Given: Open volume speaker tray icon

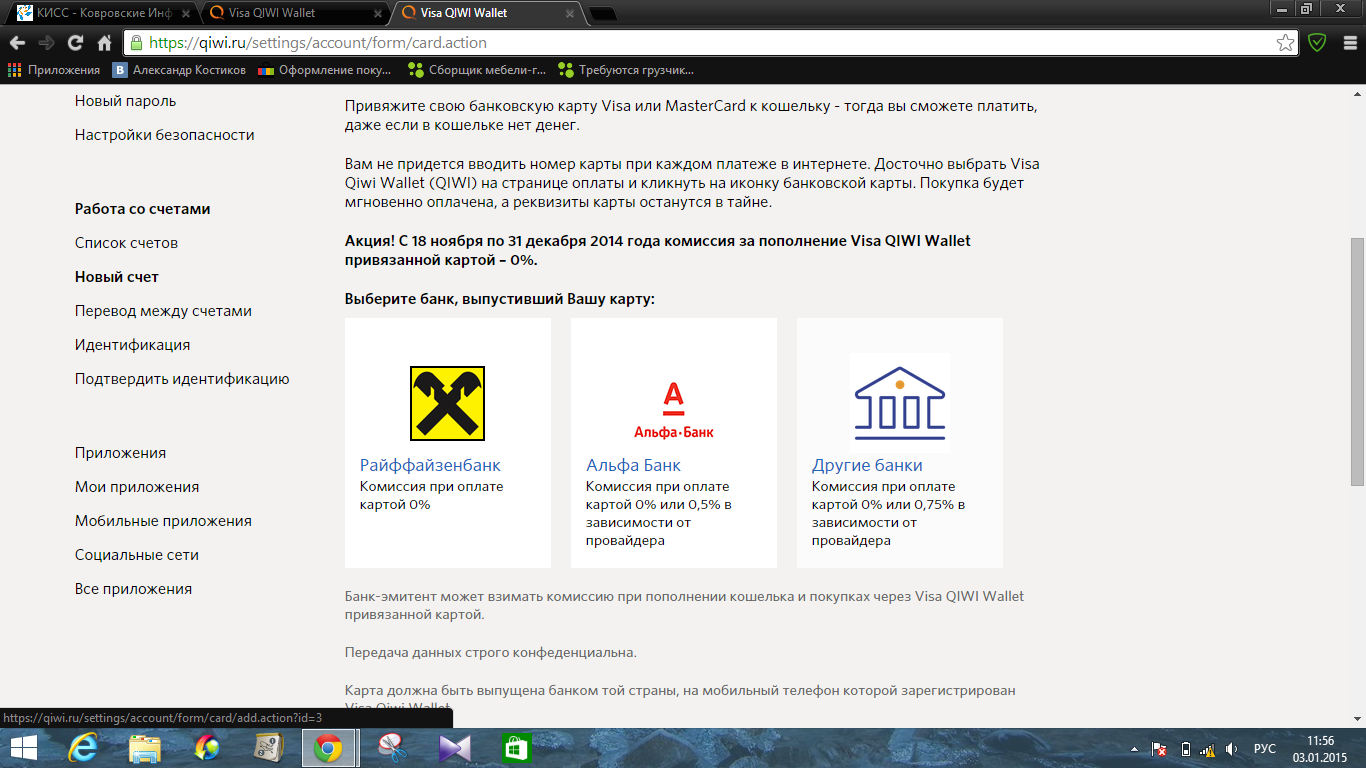Looking at the screenshot, I should tap(1232, 748).
